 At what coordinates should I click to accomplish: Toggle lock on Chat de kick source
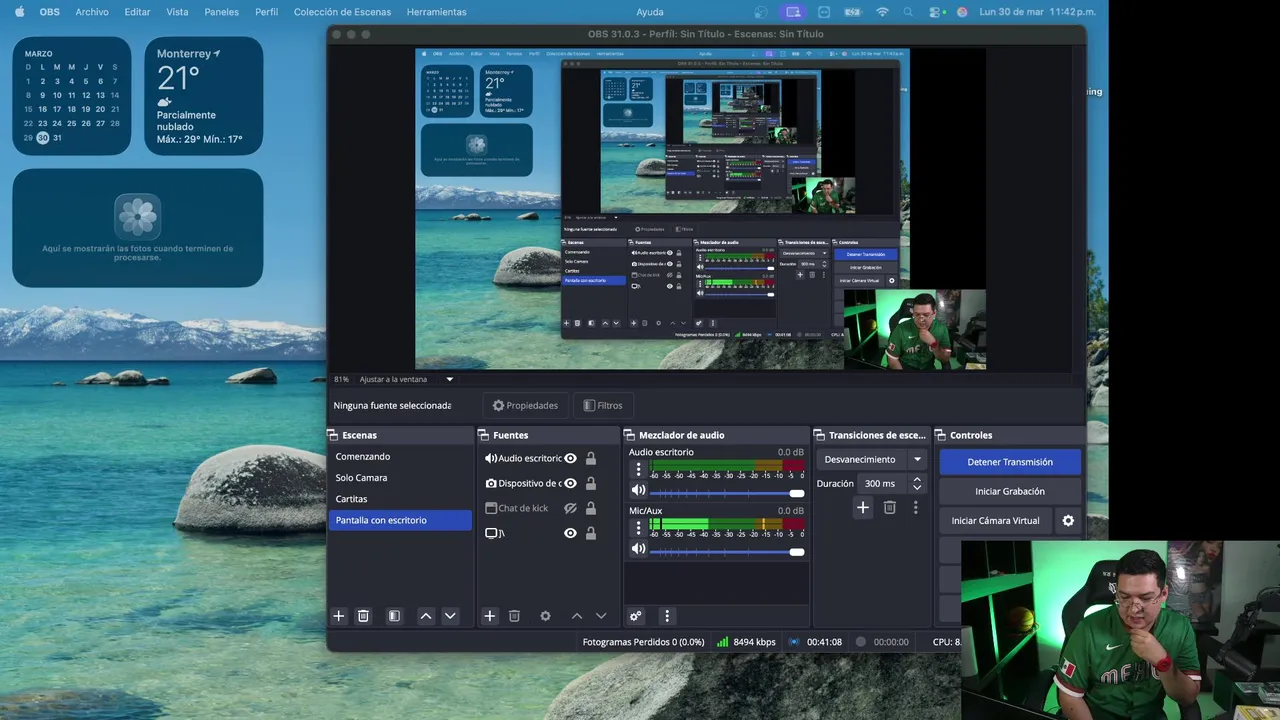coord(591,508)
